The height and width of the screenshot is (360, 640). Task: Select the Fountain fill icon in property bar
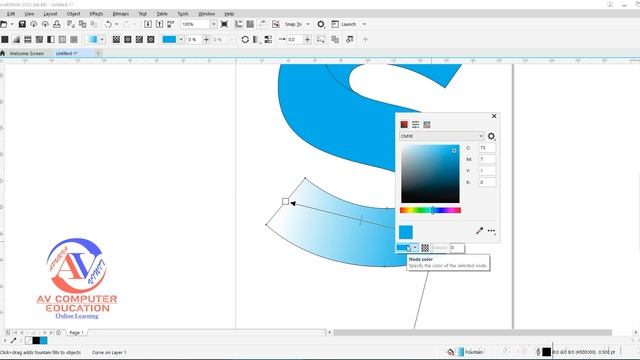click(x=16, y=39)
